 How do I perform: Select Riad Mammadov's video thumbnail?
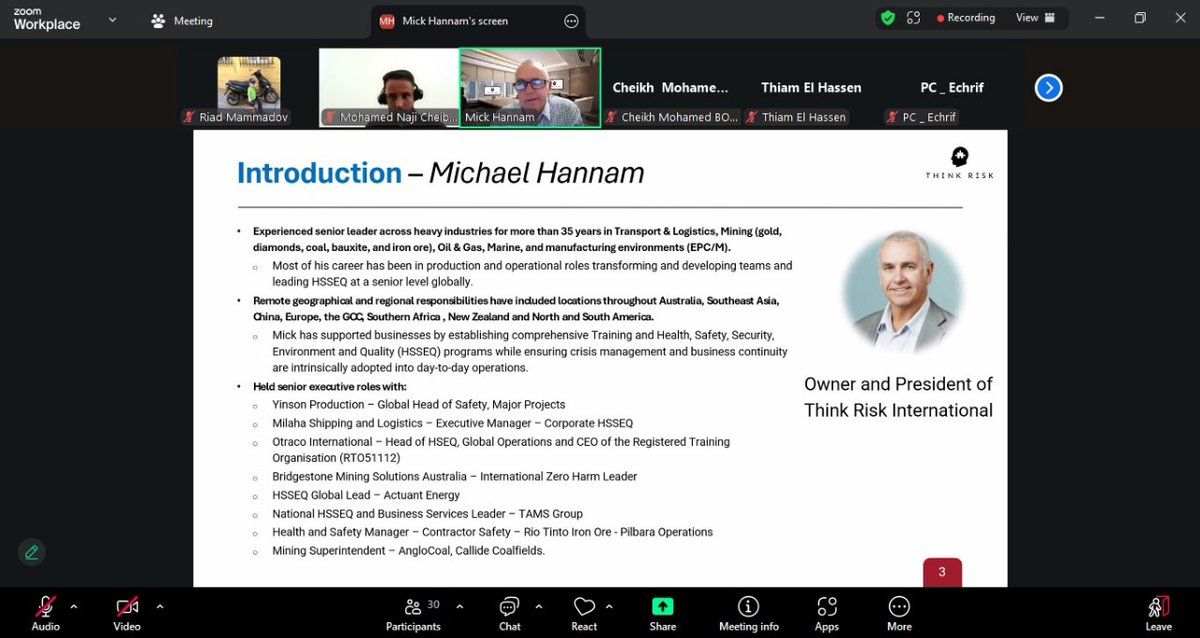click(x=249, y=88)
